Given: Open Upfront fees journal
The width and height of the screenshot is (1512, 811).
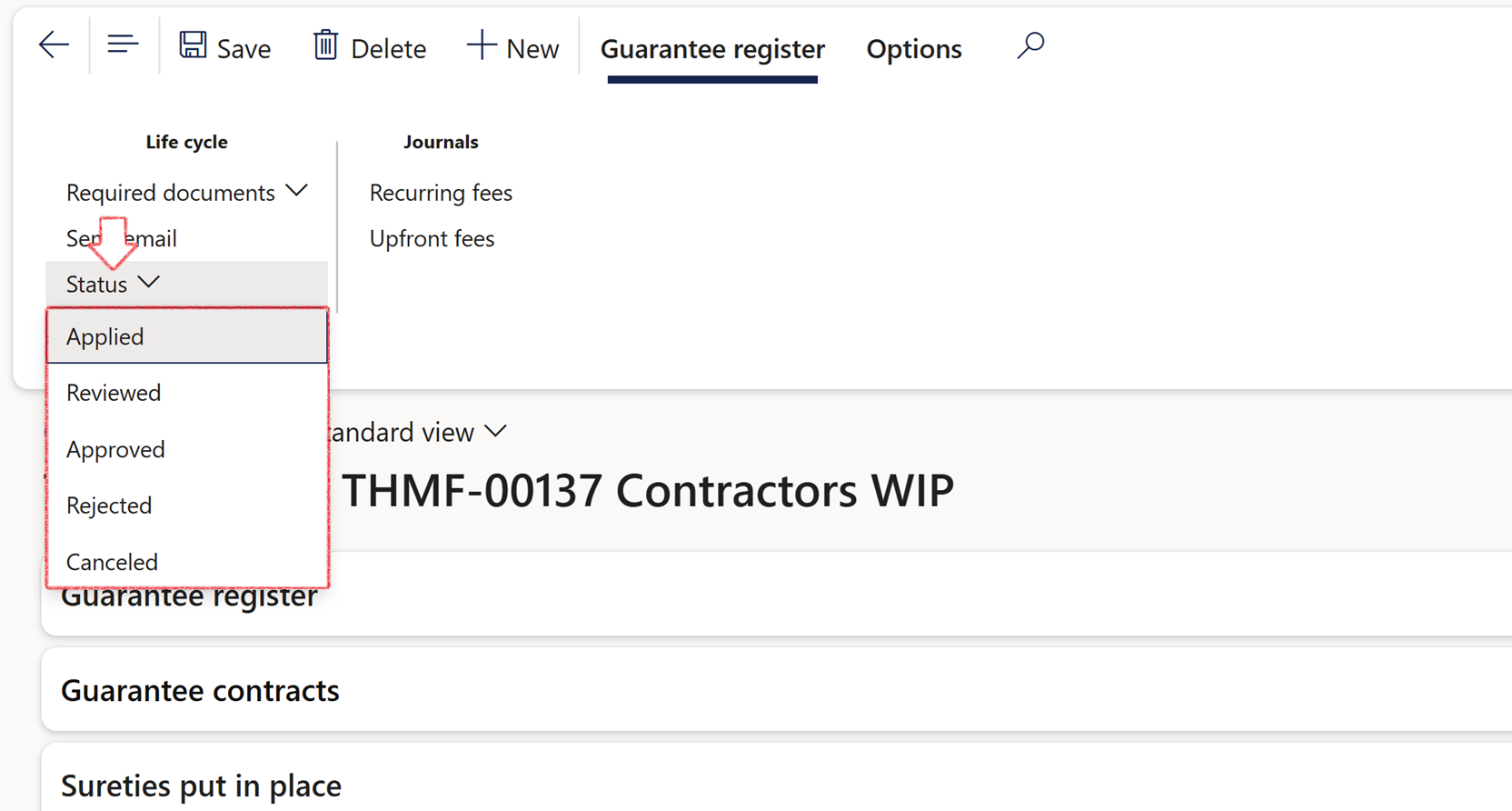Looking at the screenshot, I should 432,238.
